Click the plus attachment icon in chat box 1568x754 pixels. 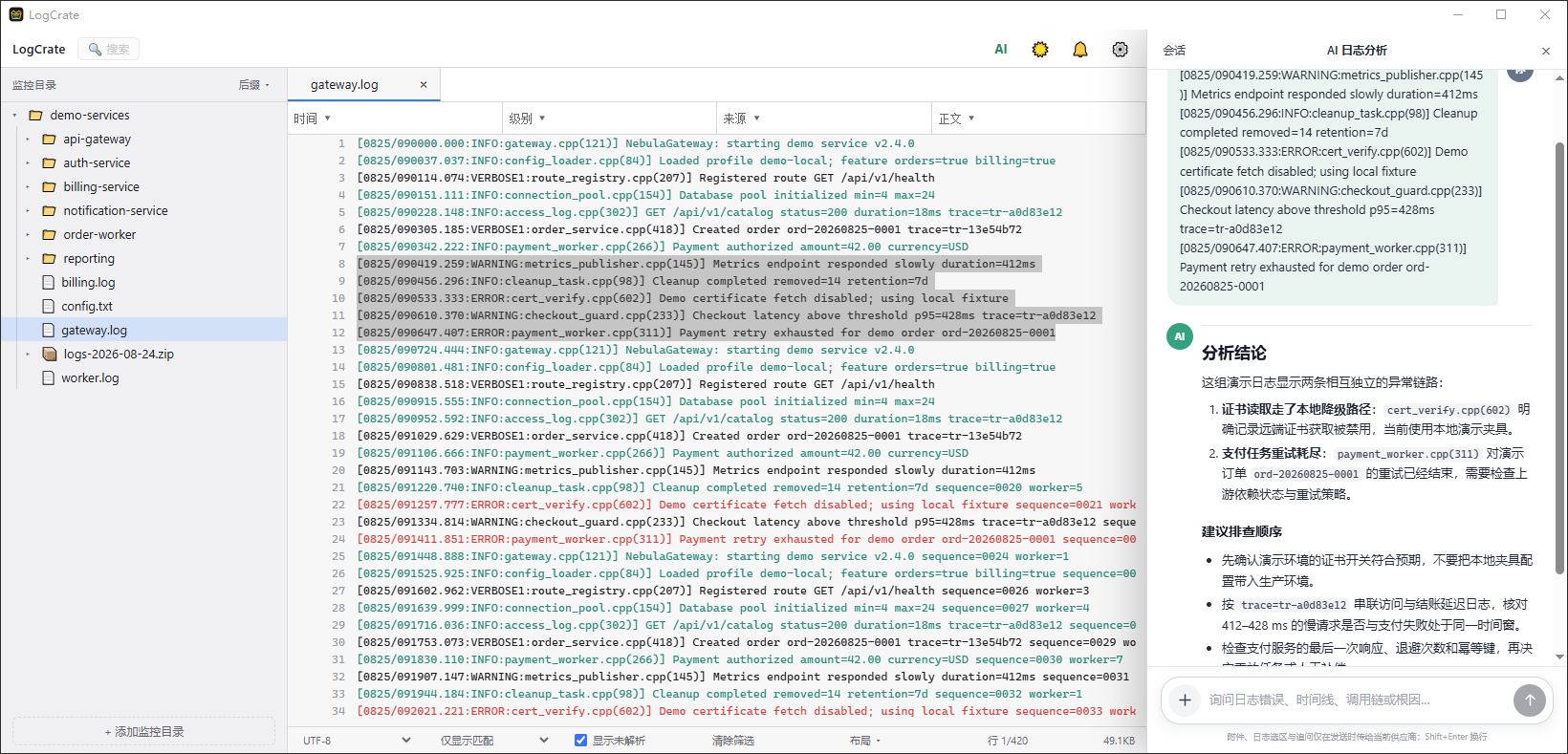click(1185, 700)
